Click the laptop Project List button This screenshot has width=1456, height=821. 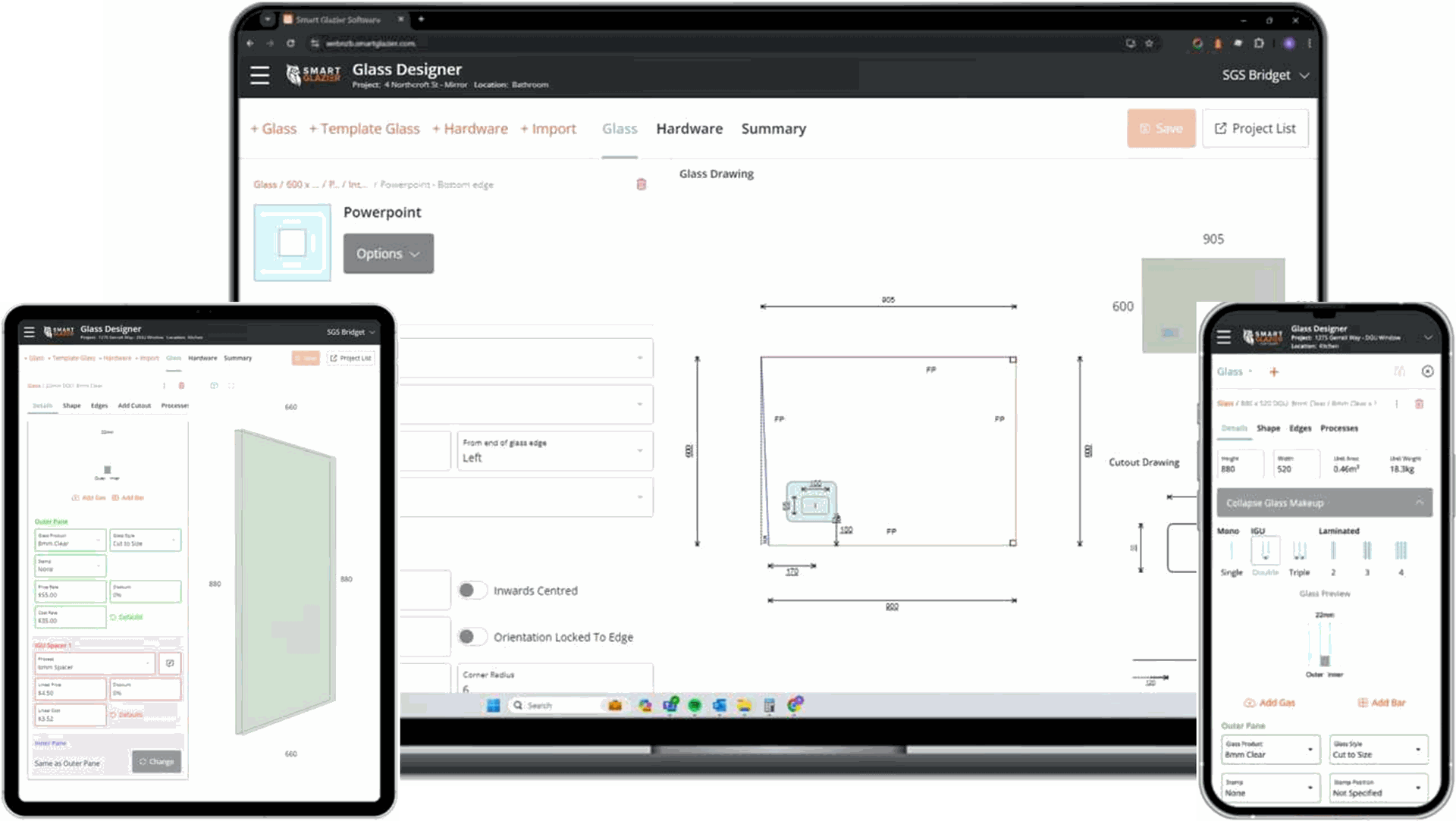(1255, 129)
